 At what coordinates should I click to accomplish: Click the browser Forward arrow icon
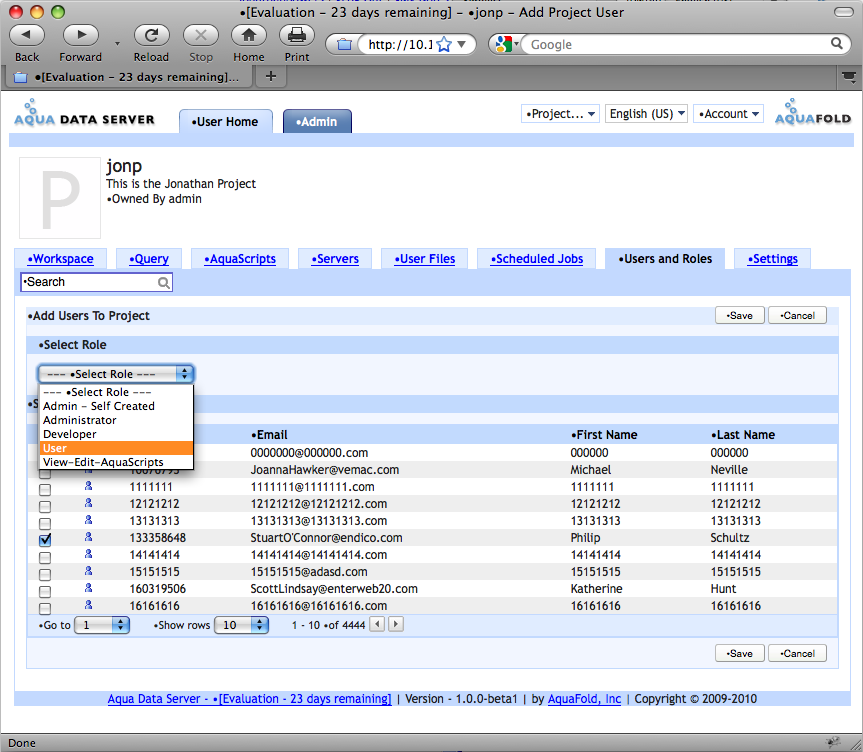[x=80, y=35]
